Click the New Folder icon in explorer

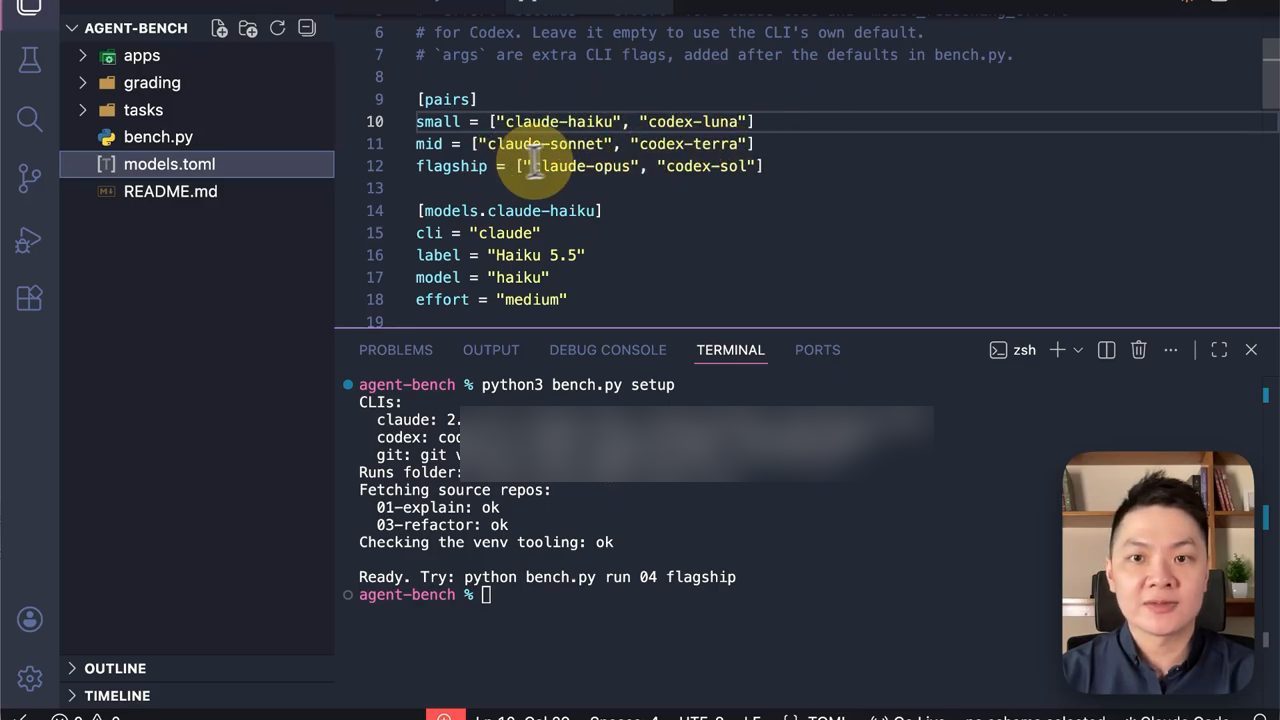[248, 28]
